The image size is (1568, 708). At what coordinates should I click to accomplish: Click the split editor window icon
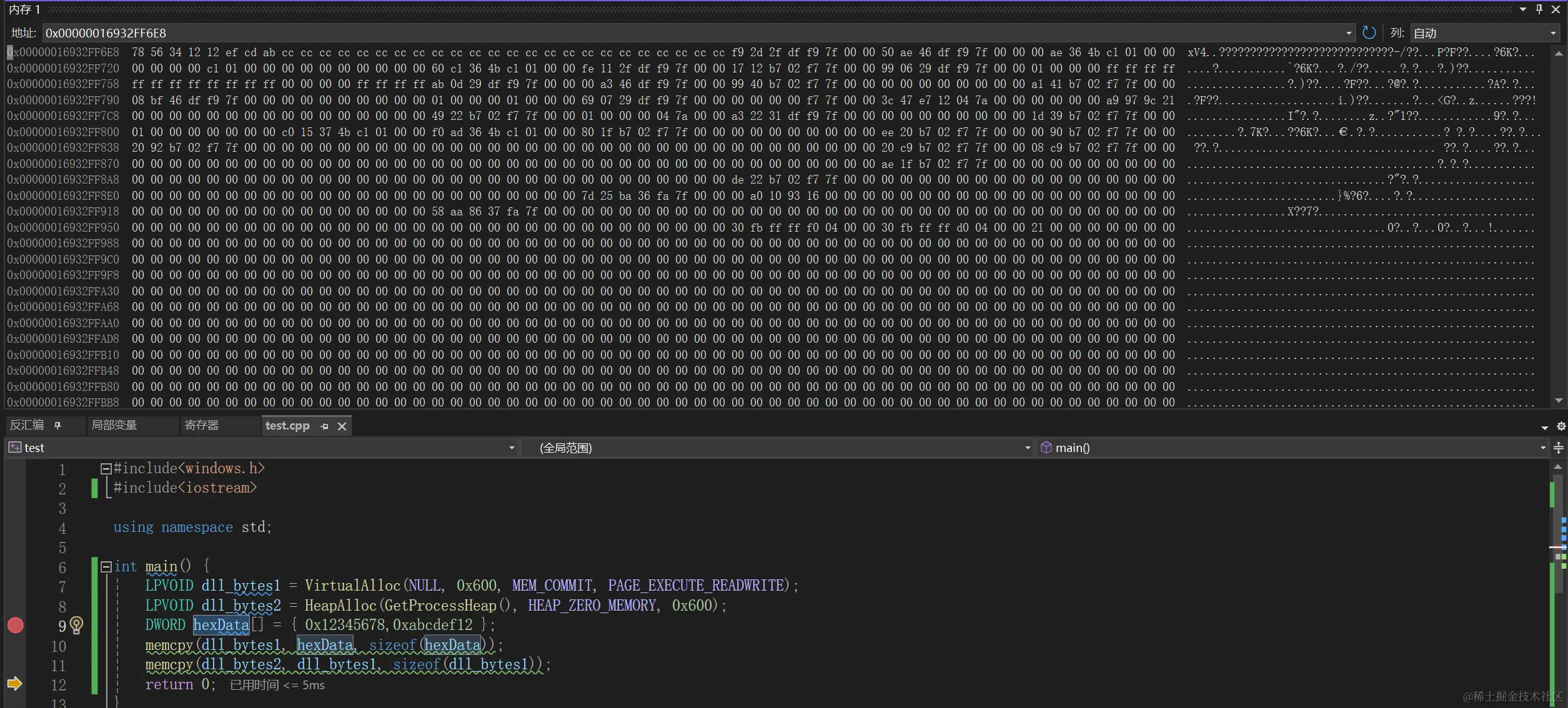pyautogui.click(x=1558, y=448)
